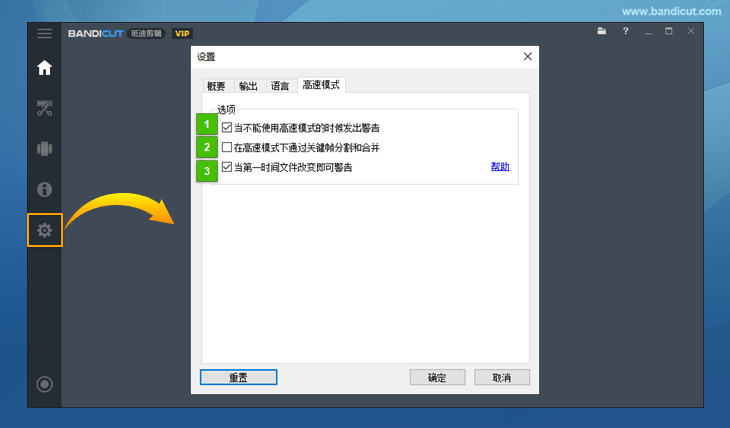Cancel with the 取消 button

point(502,377)
